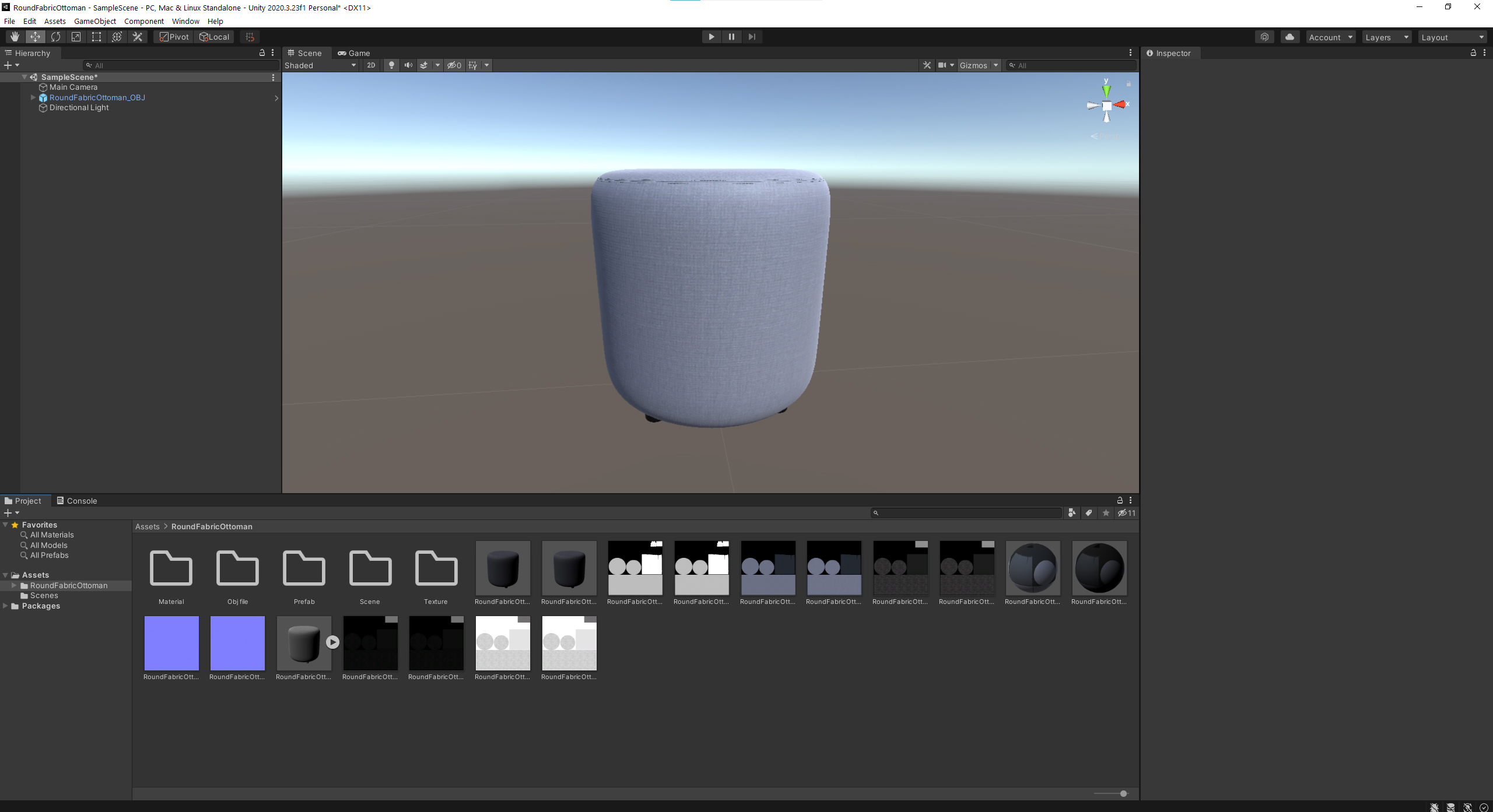Toggle scene lighting with the bulb icon
The width and height of the screenshot is (1493, 812).
[391, 65]
